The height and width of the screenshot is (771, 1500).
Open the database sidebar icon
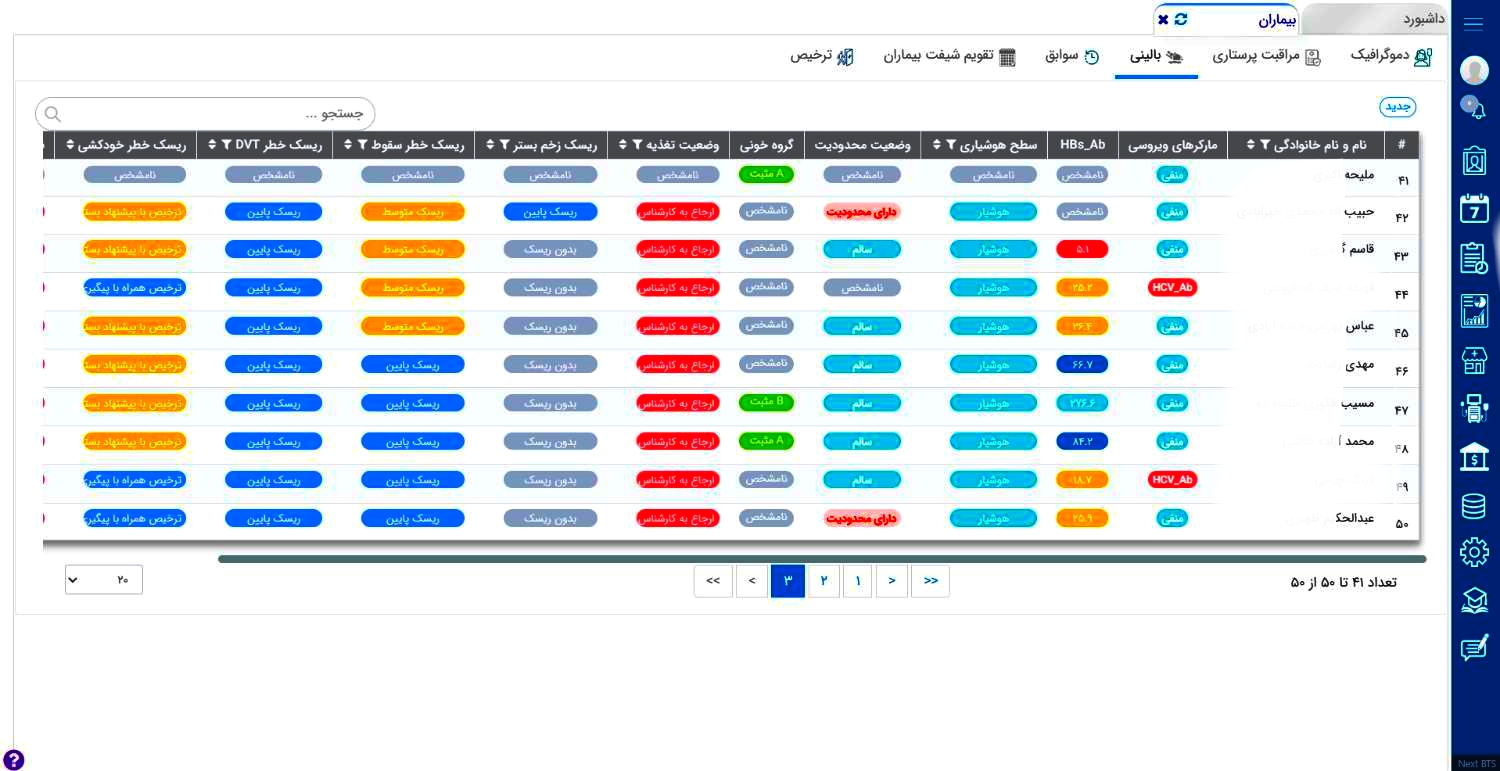[1474, 506]
